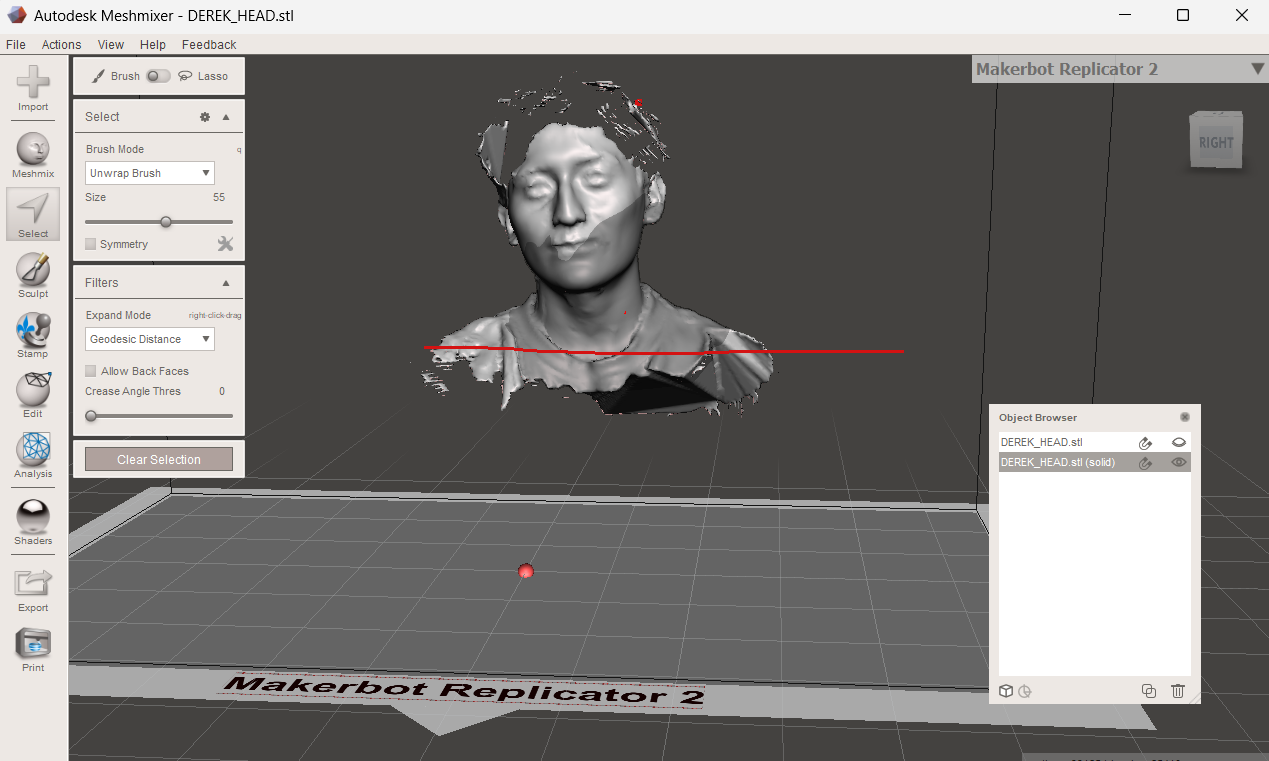
Task: Select the Brush selection icon
Action: click(x=98, y=76)
